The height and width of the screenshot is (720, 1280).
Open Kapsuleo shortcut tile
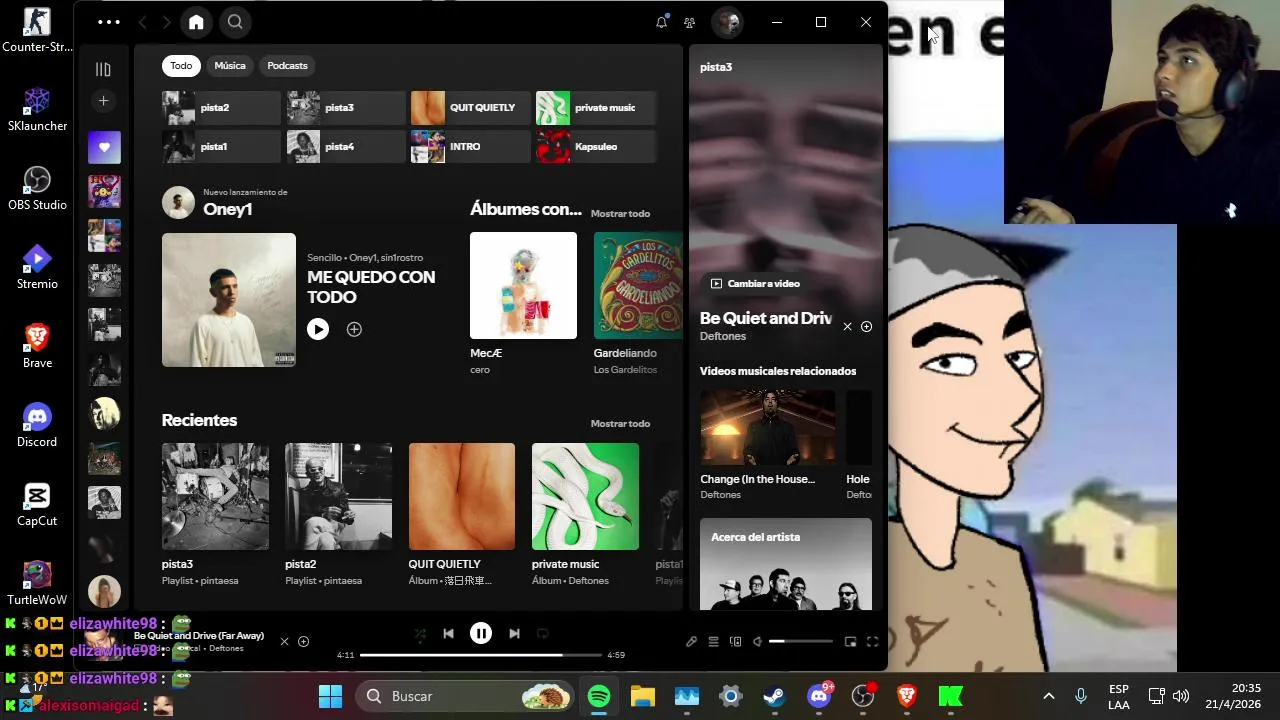coord(595,147)
